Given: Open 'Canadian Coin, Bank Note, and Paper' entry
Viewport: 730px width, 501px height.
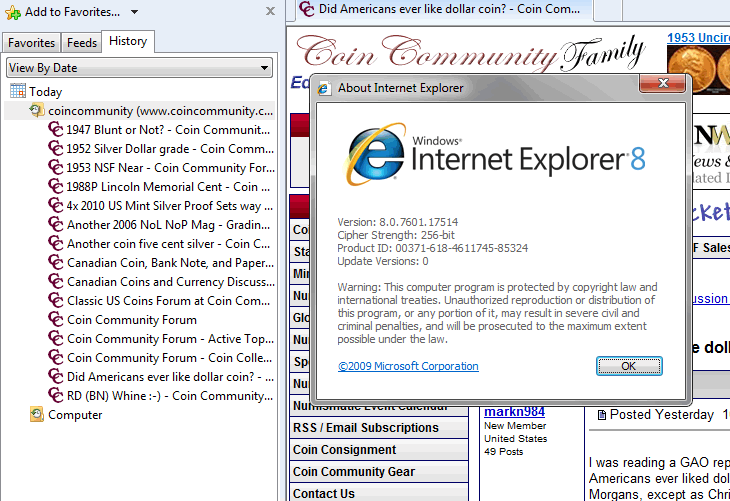Looking at the screenshot, I should [x=170, y=263].
